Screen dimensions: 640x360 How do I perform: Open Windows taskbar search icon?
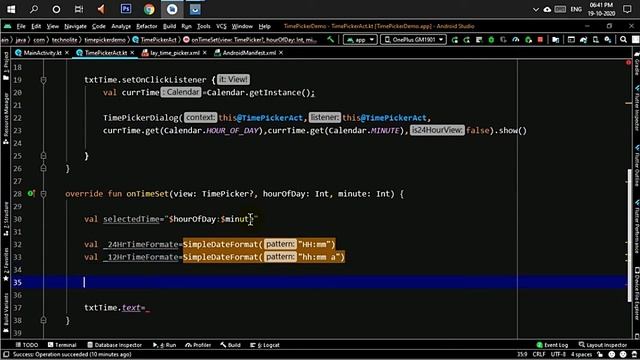pos(34,9)
